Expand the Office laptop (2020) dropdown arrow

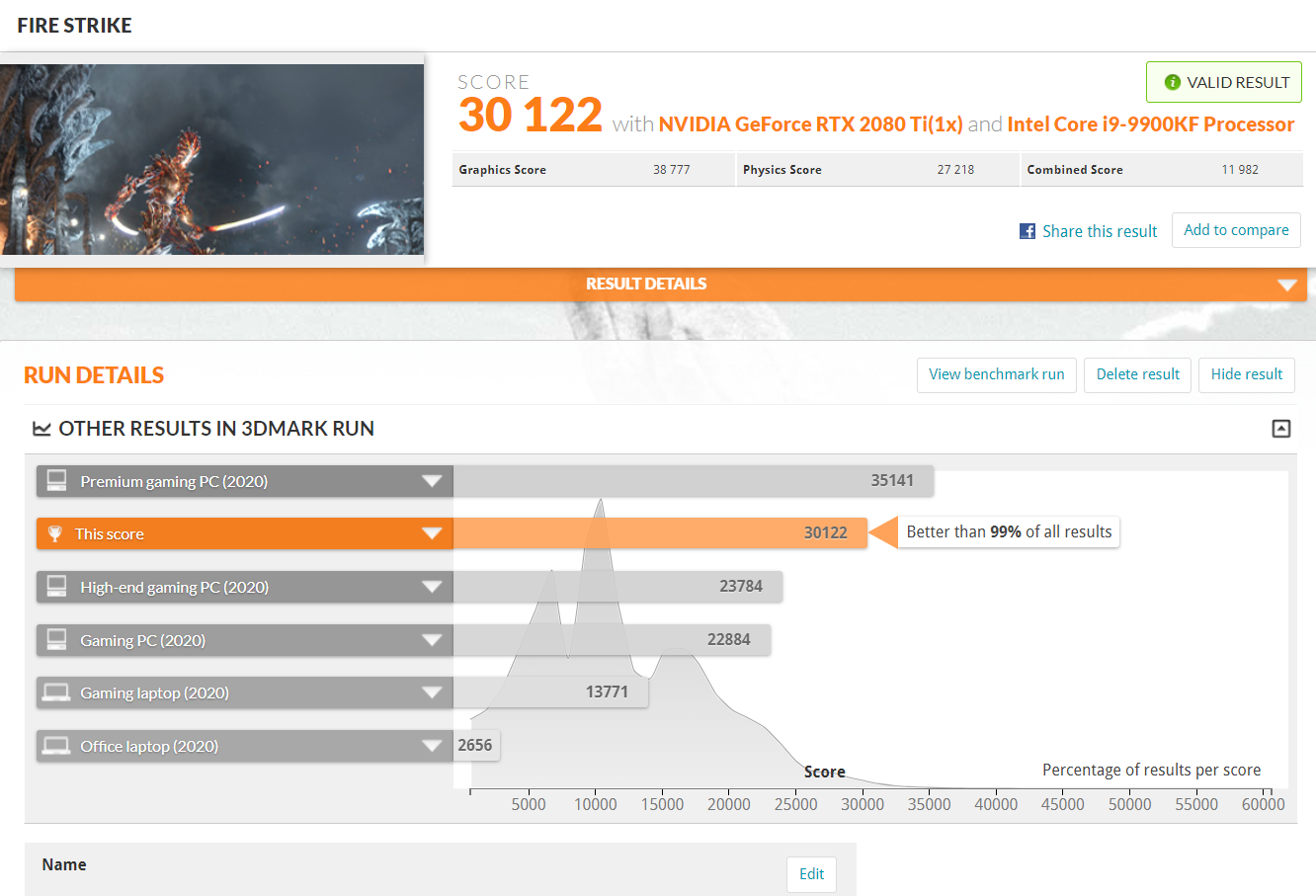click(x=432, y=746)
